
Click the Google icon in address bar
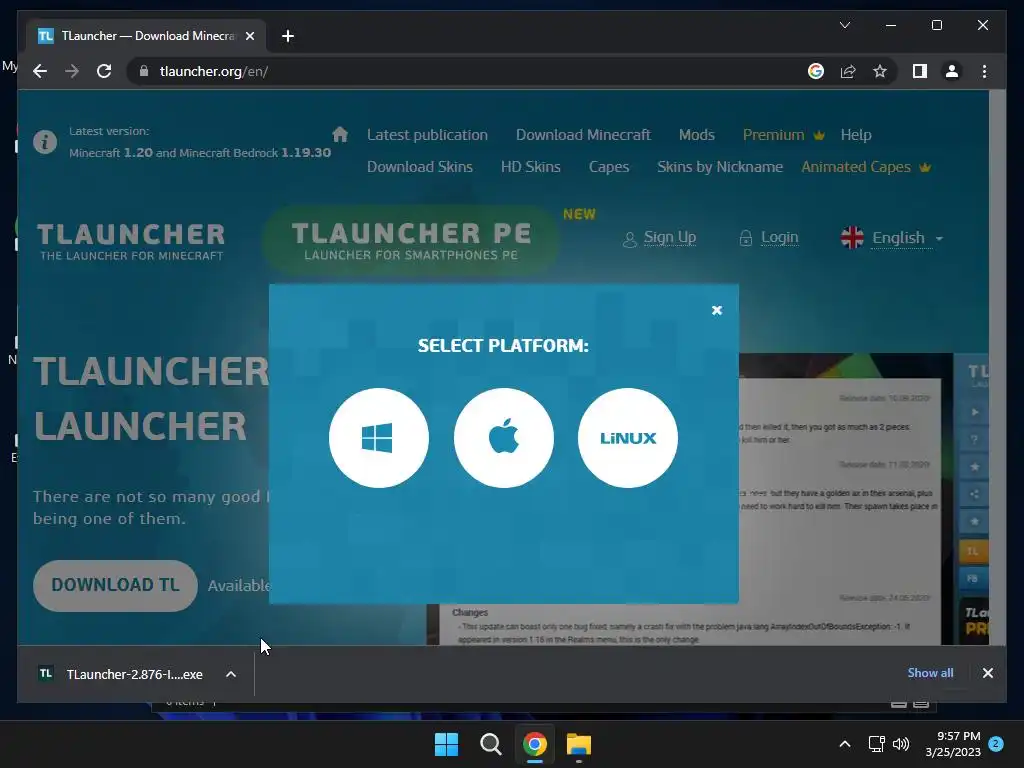click(x=816, y=71)
